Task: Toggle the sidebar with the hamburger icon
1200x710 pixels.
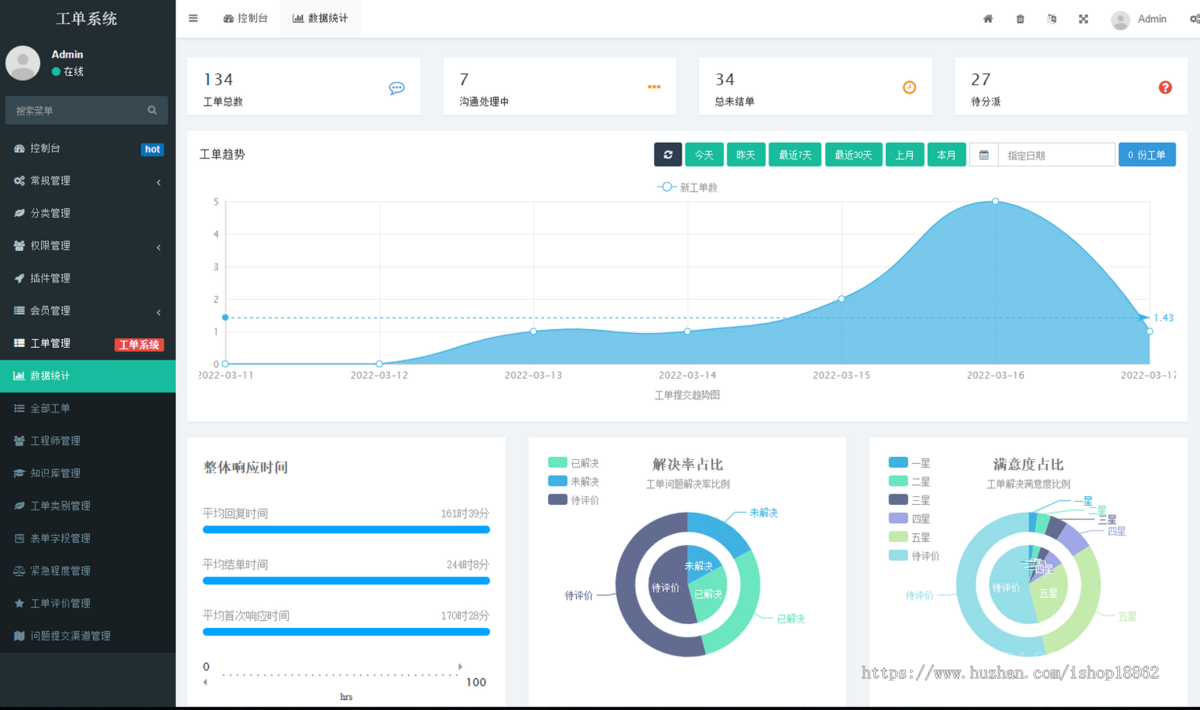Action: tap(193, 18)
